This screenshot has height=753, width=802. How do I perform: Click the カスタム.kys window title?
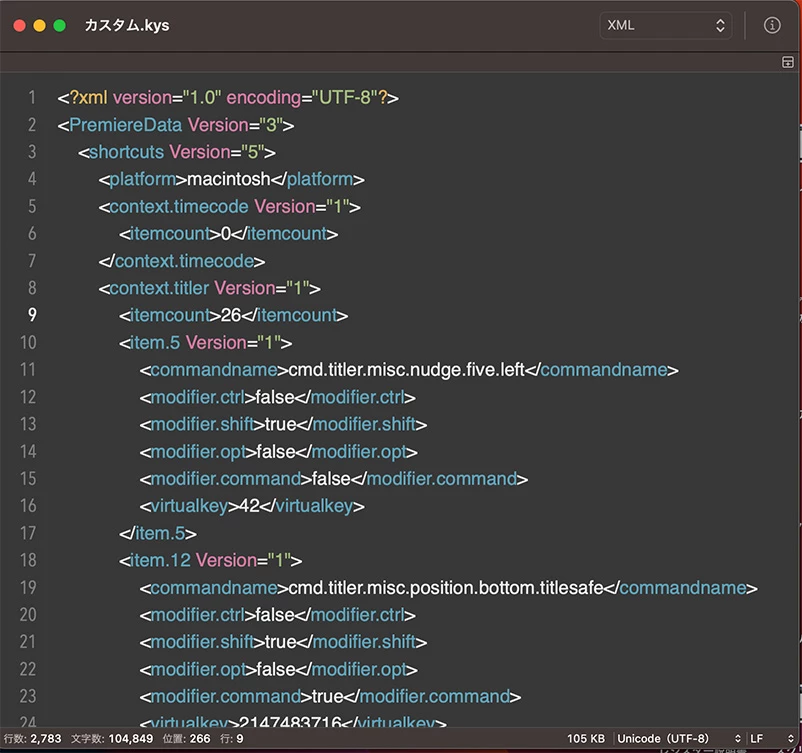(x=127, y=25)
